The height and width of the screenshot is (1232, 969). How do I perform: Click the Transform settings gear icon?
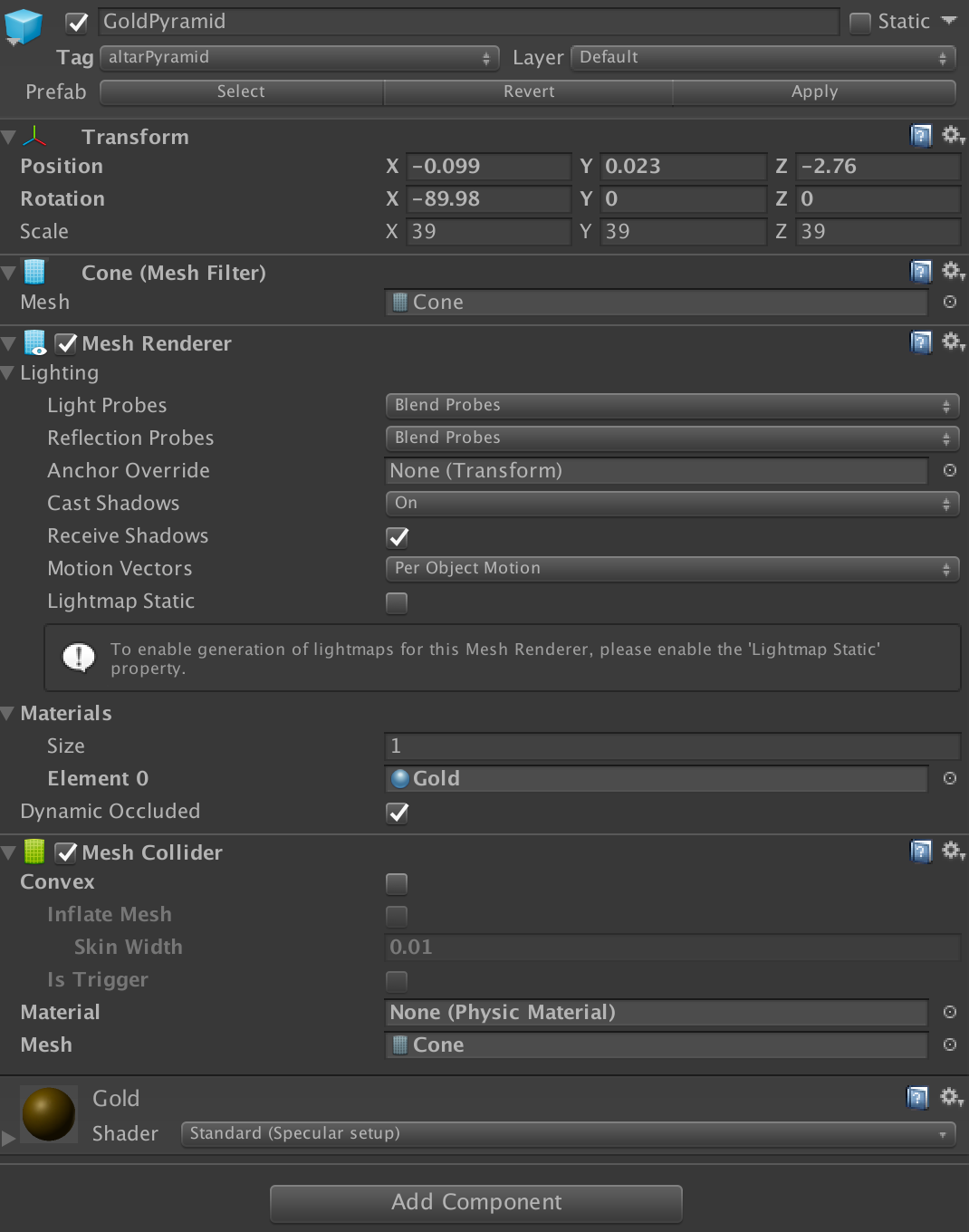tap(953, 135)
